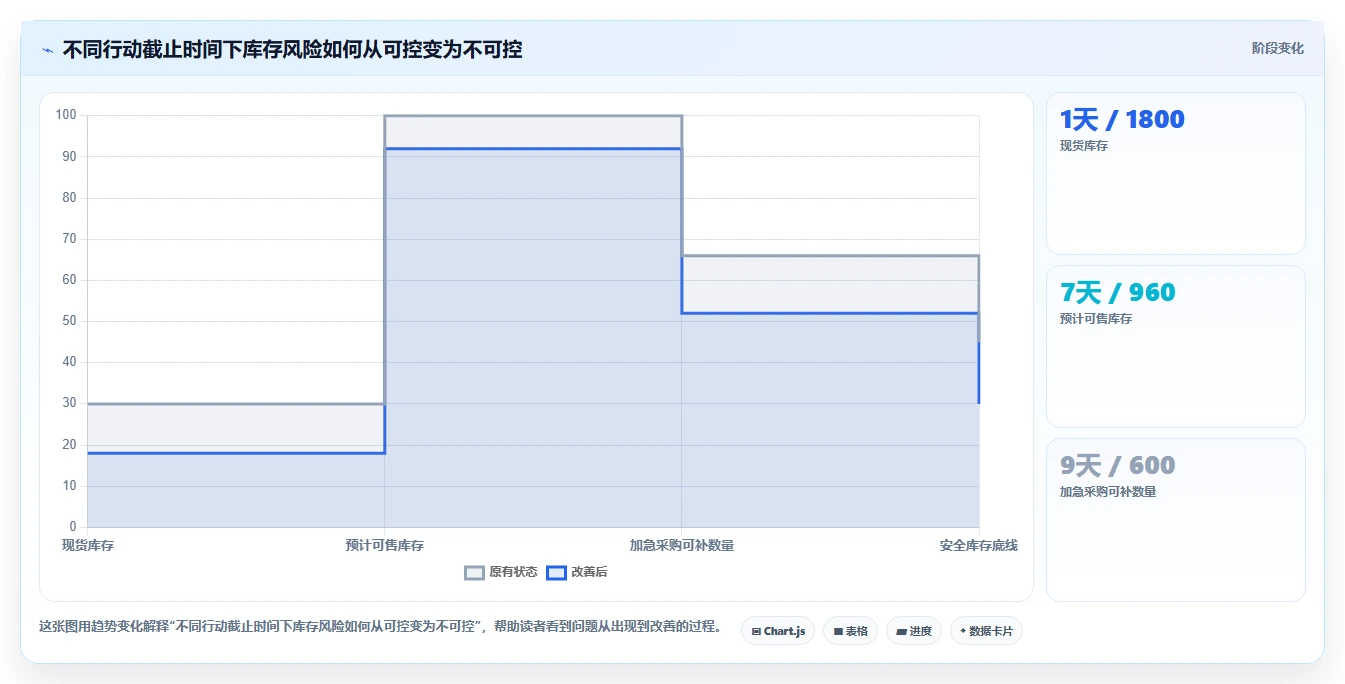Select the Chart.js tag chip
The image size is (1345, 684).
(778, 631)
